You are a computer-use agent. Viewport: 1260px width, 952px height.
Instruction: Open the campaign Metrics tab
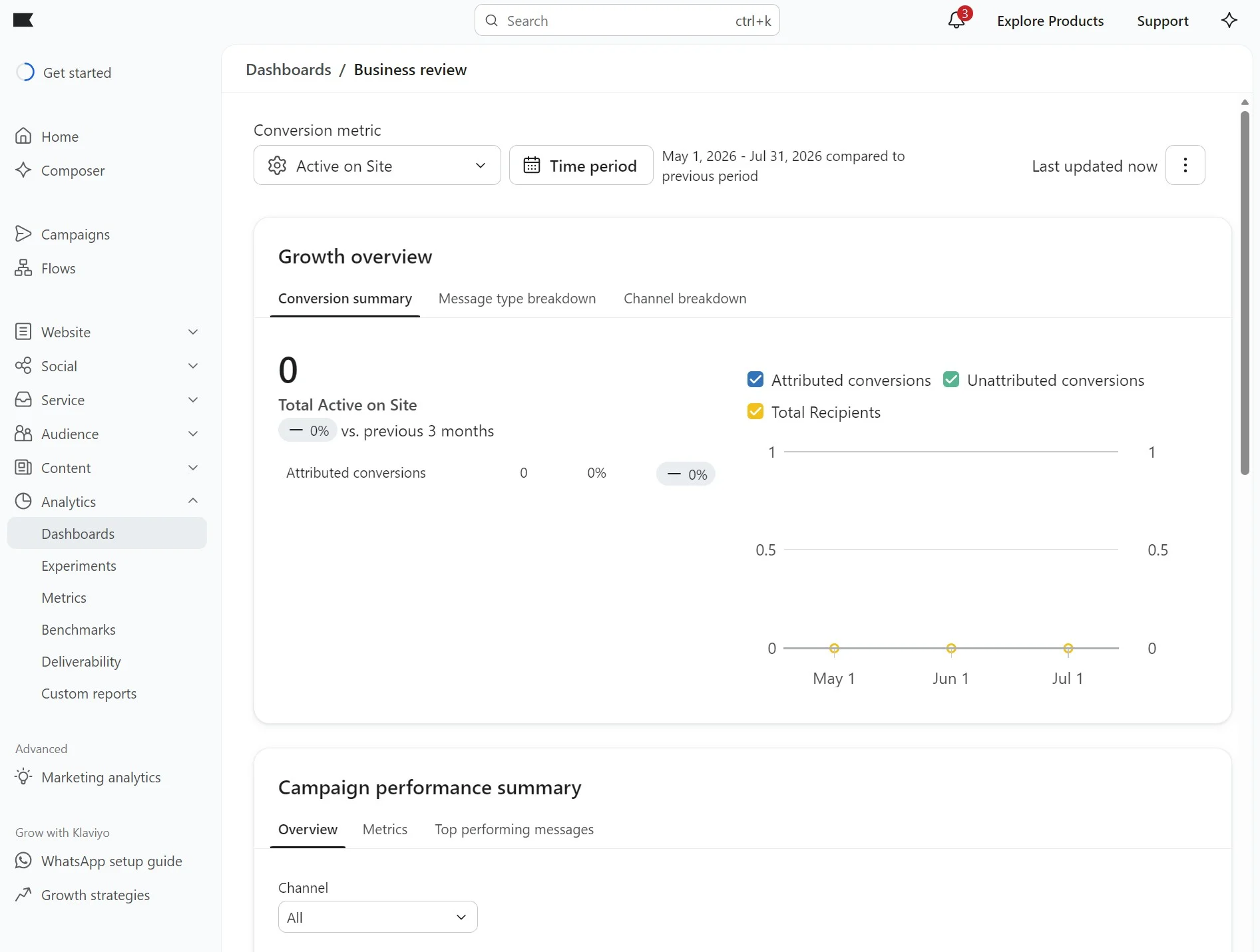point(385,830)
